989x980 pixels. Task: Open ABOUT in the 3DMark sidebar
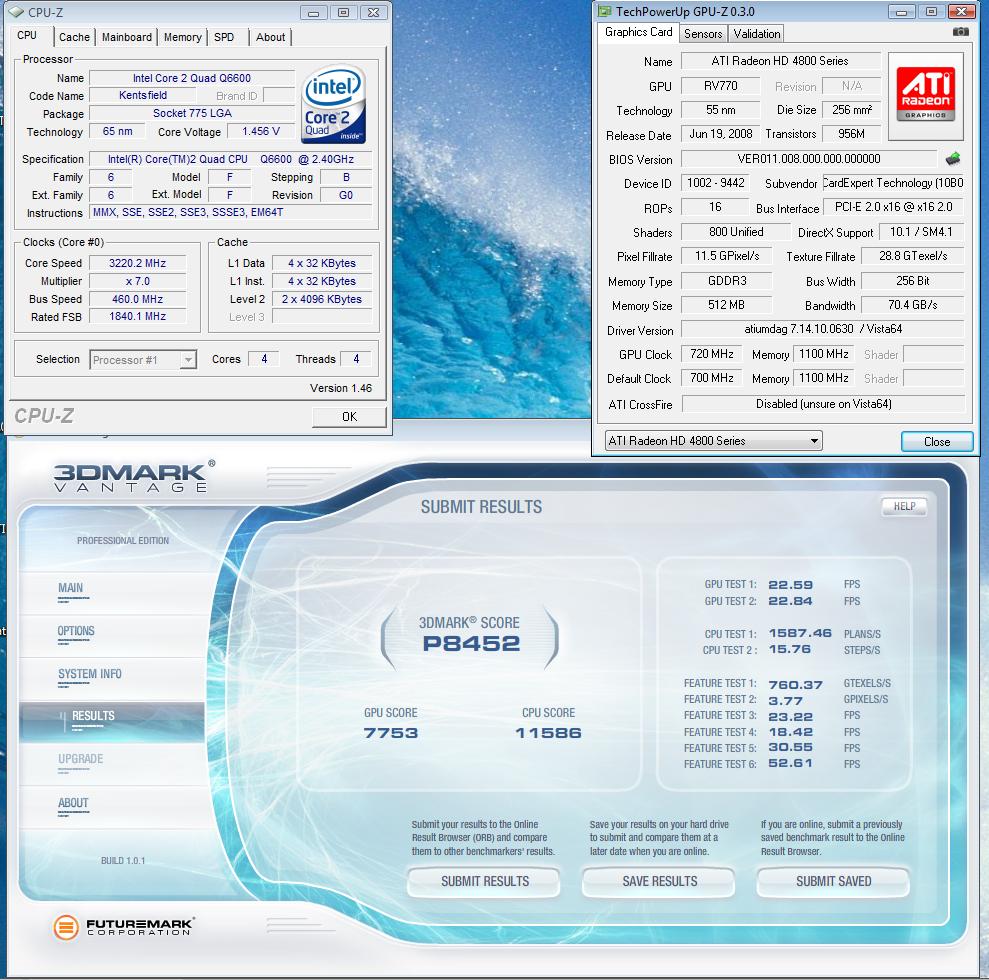73,803
